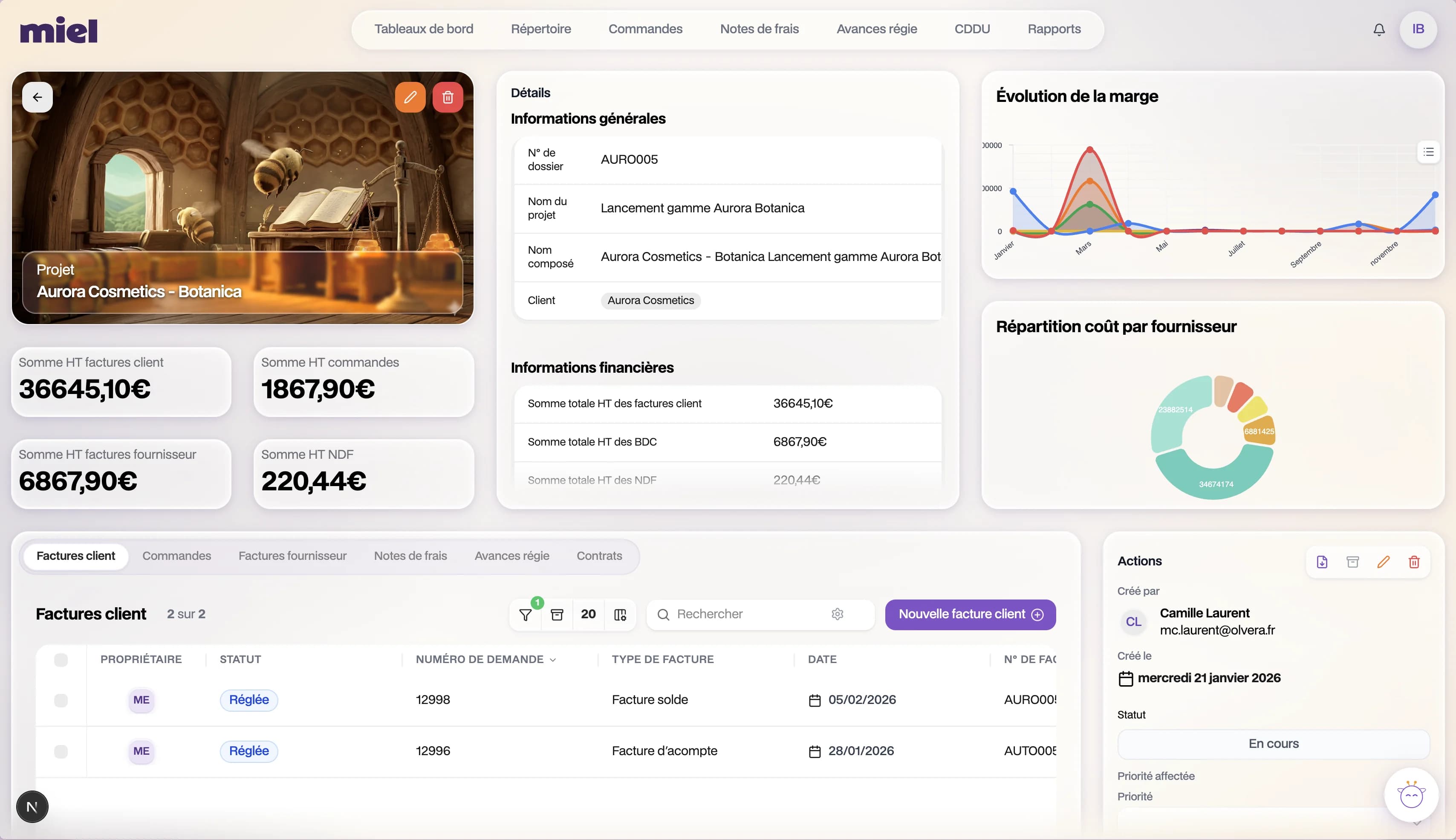Click the archive icon in Actions panel

tap(1352, 561)
